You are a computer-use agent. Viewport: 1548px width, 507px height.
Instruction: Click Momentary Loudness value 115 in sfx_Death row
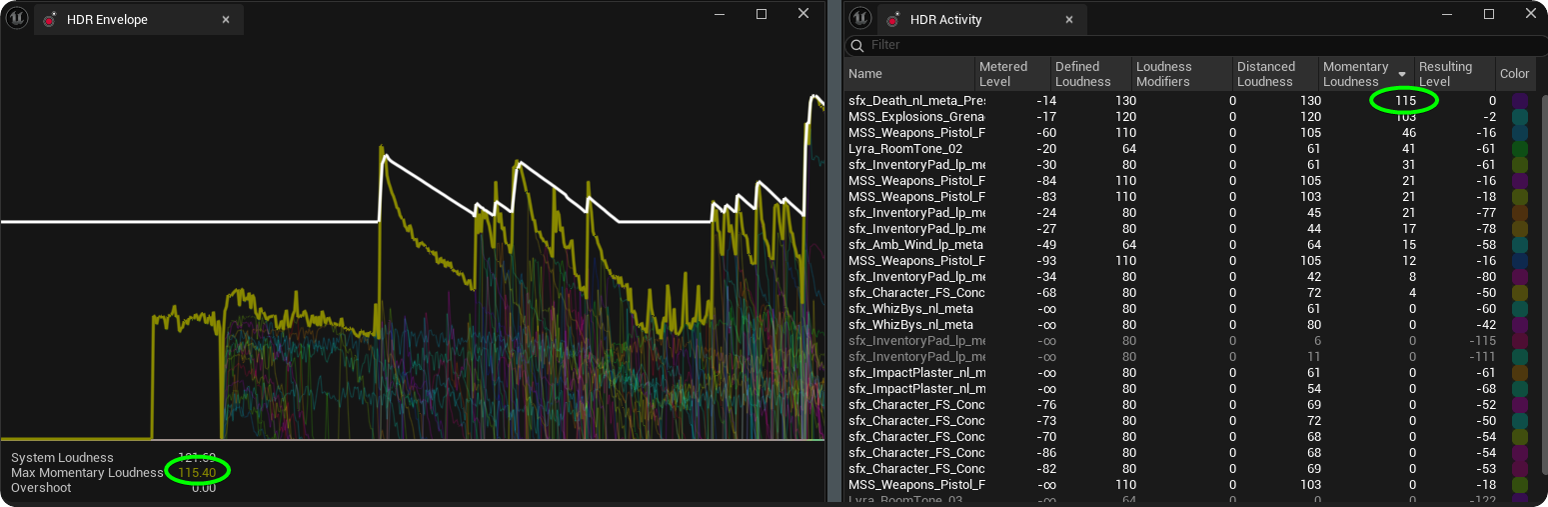(x=1405, y=101)
